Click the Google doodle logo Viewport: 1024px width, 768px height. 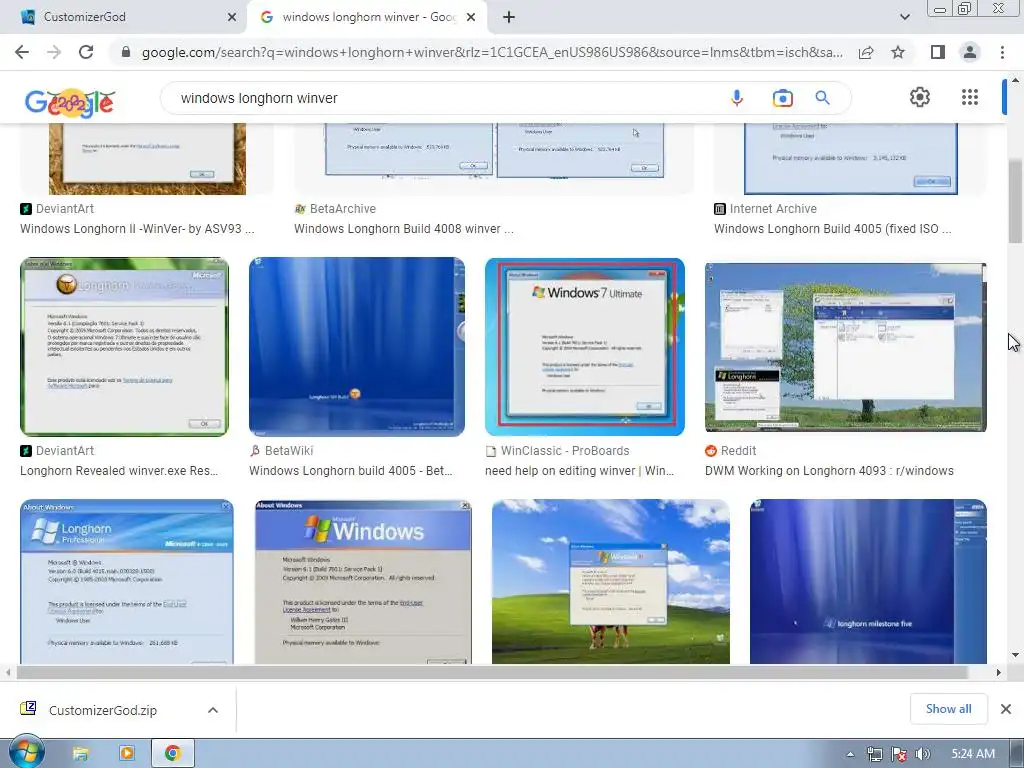70,103
